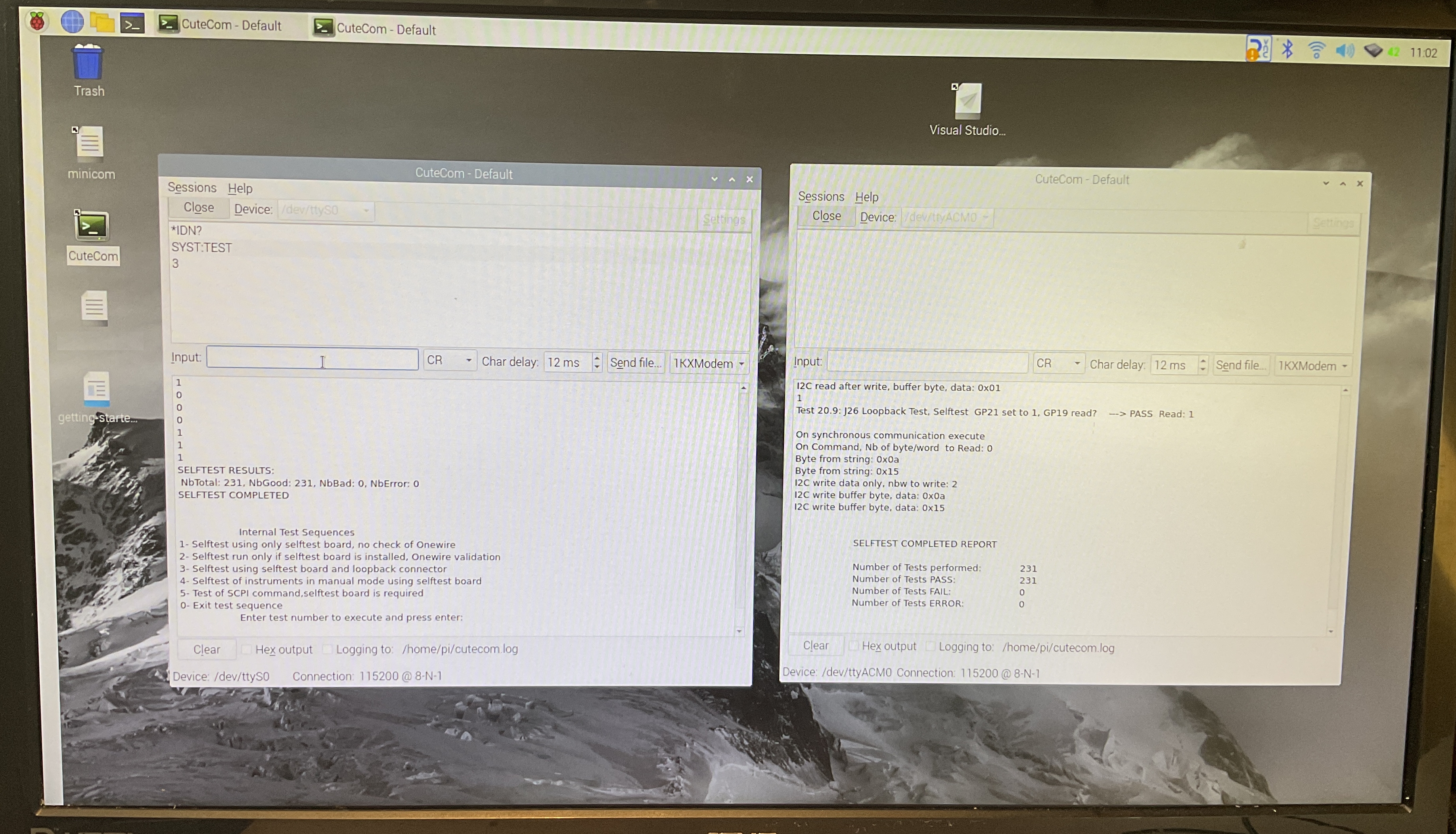Open Help menu in left CuteCom window

coord(240,188)
